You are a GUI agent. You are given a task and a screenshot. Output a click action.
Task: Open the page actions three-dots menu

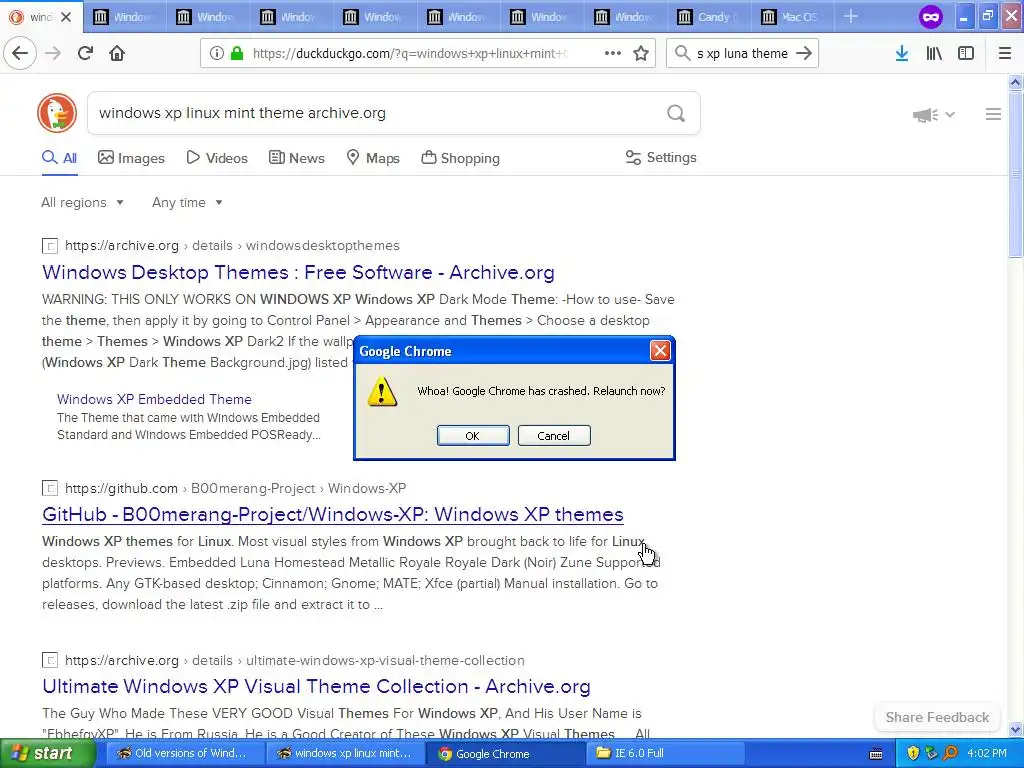tap(613, 53)
